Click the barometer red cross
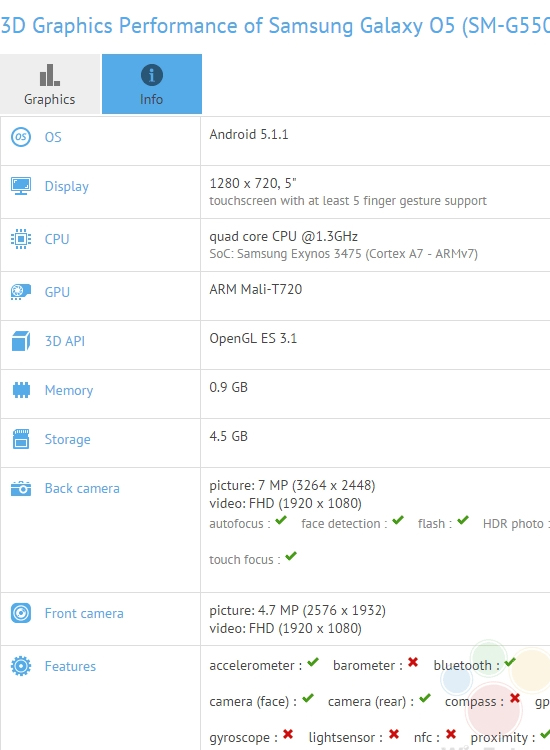The image size is (550, 750). coord(413,662)
